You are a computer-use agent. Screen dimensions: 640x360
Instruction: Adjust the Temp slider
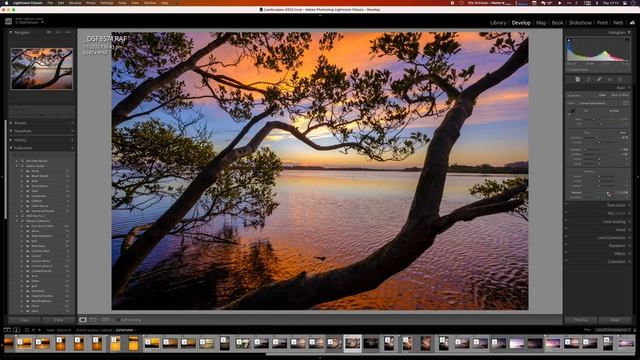point(594,119)
